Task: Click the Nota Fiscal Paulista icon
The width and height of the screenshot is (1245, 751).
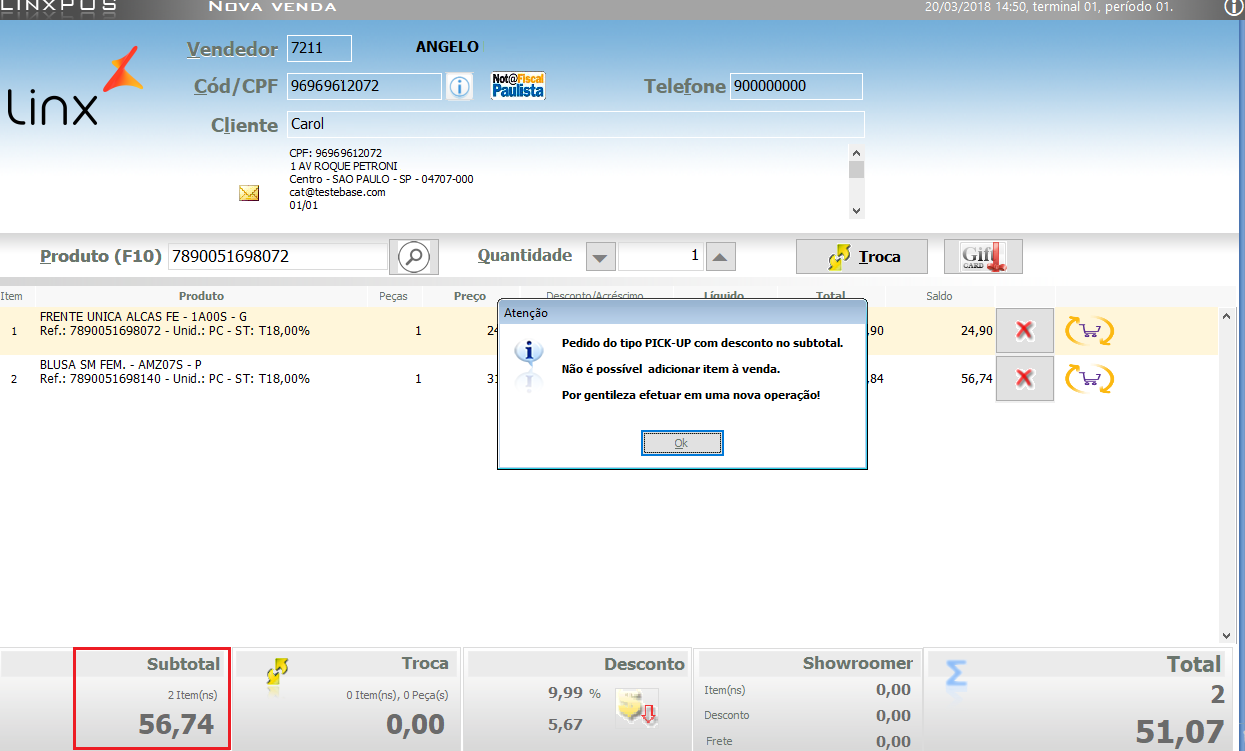Action: point(518,86)
